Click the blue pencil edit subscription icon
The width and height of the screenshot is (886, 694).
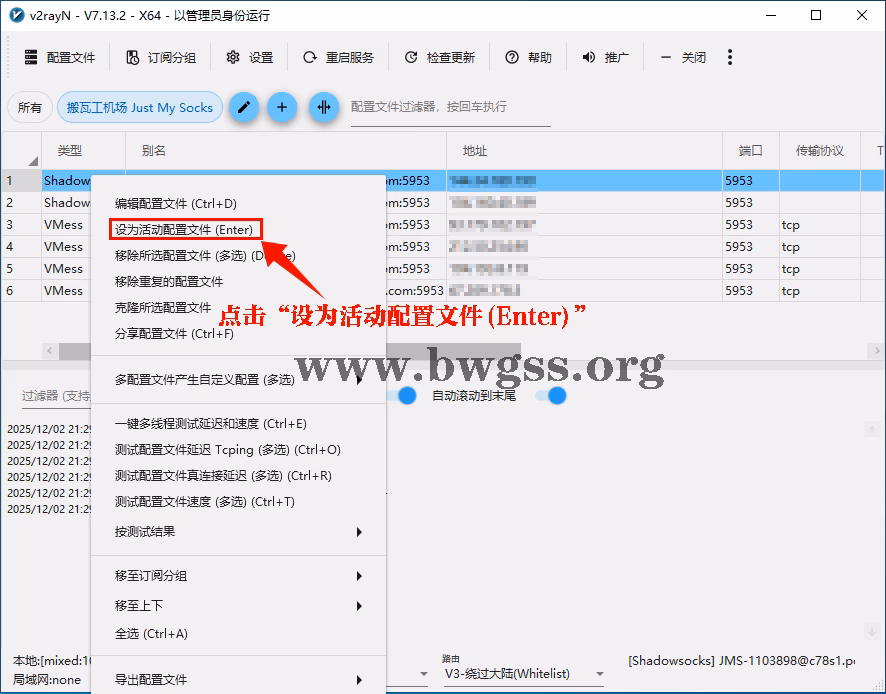click(x=244, y=106)
